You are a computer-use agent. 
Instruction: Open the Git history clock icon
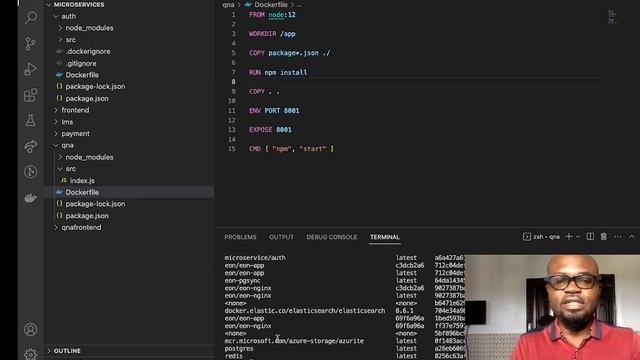31,172
